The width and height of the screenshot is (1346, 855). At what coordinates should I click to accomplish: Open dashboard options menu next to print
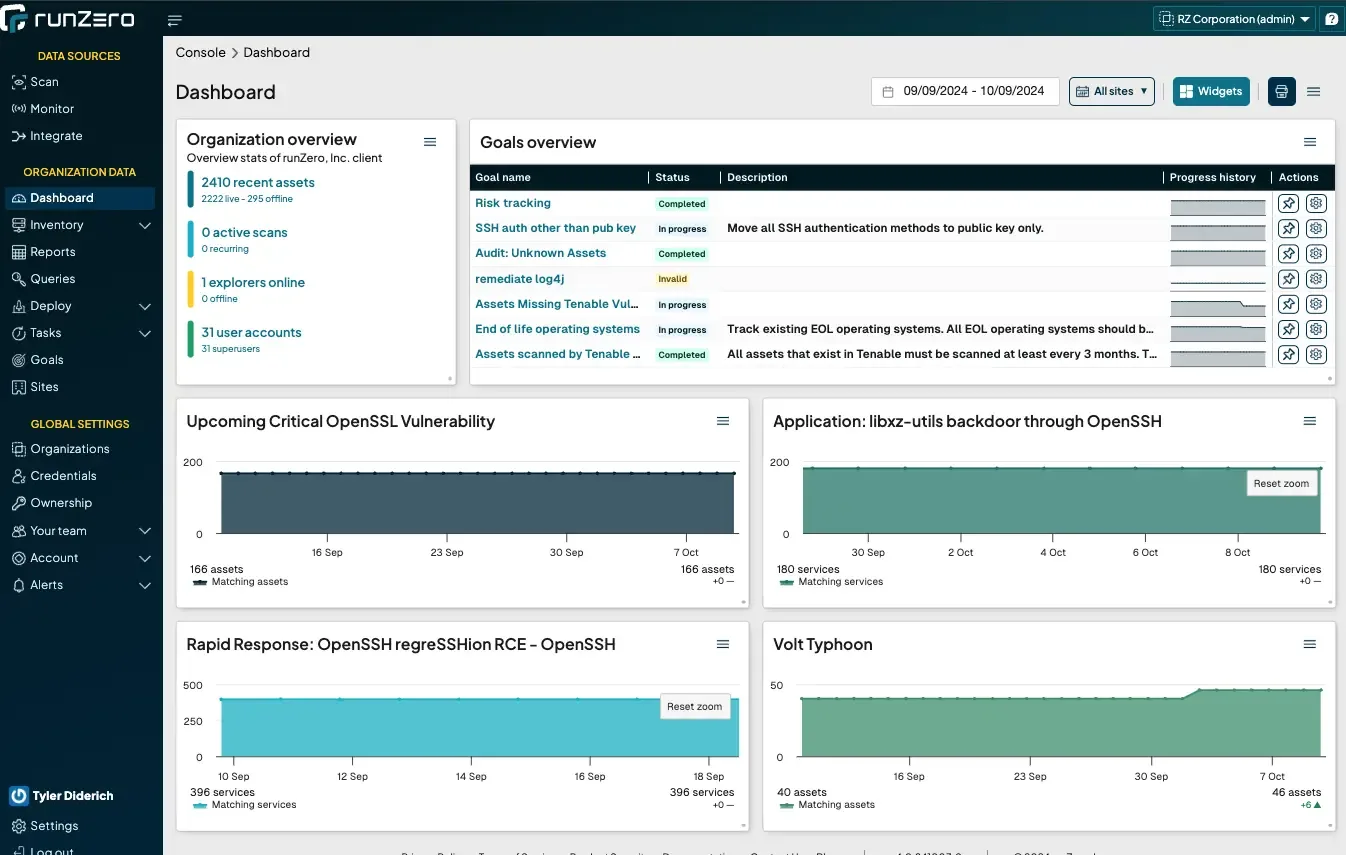1314,91
